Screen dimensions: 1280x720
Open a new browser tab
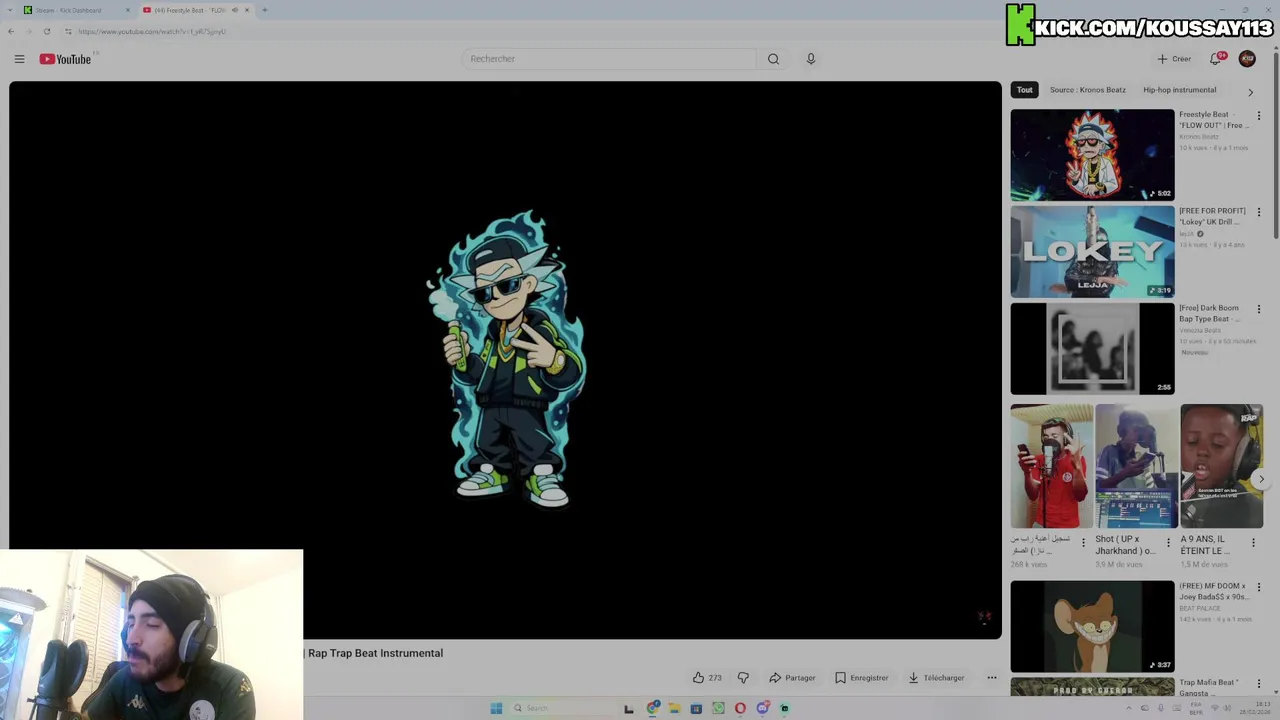(264, 10)
